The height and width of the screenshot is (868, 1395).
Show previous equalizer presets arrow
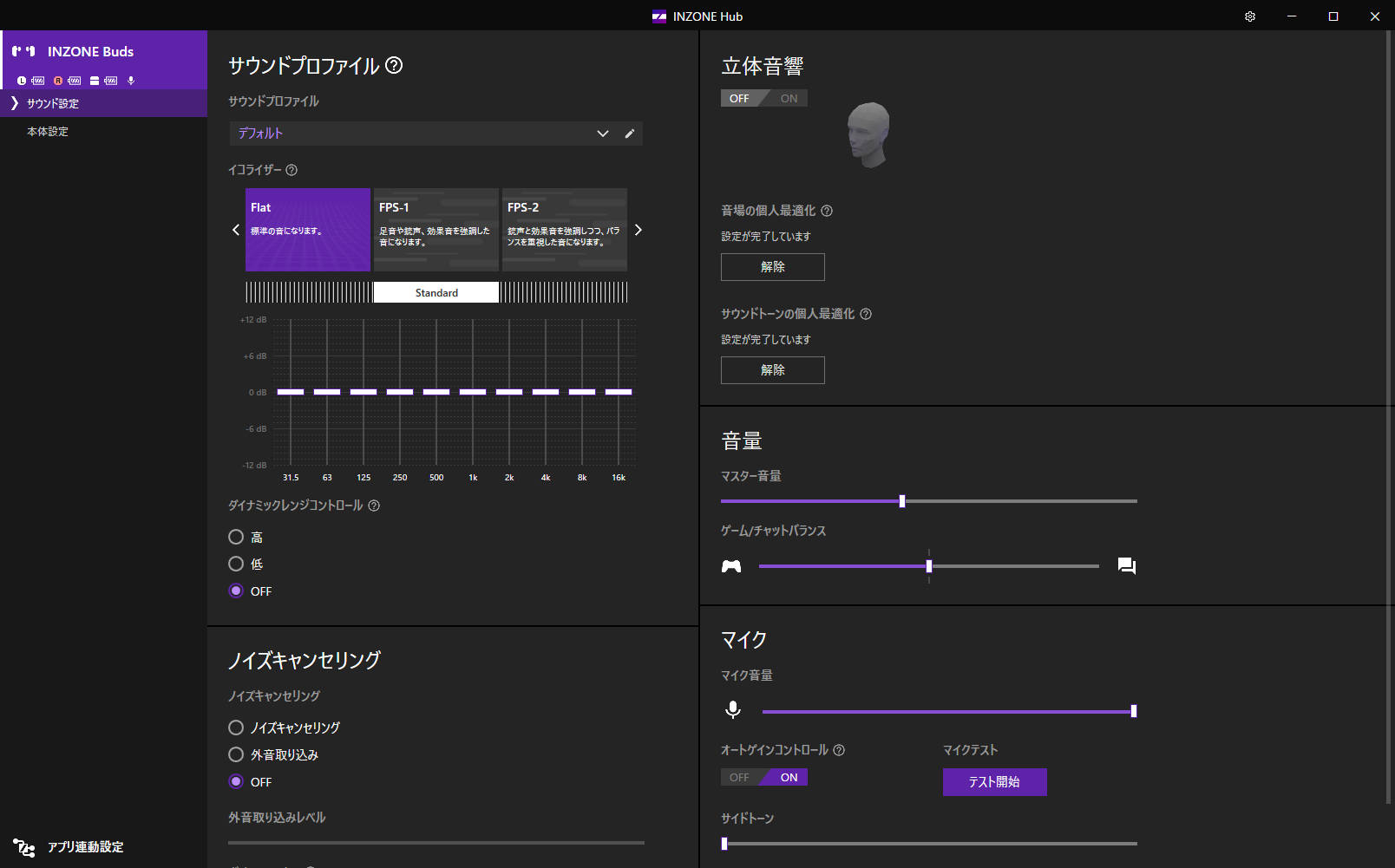pyautogui.click(x=236, y=230)
